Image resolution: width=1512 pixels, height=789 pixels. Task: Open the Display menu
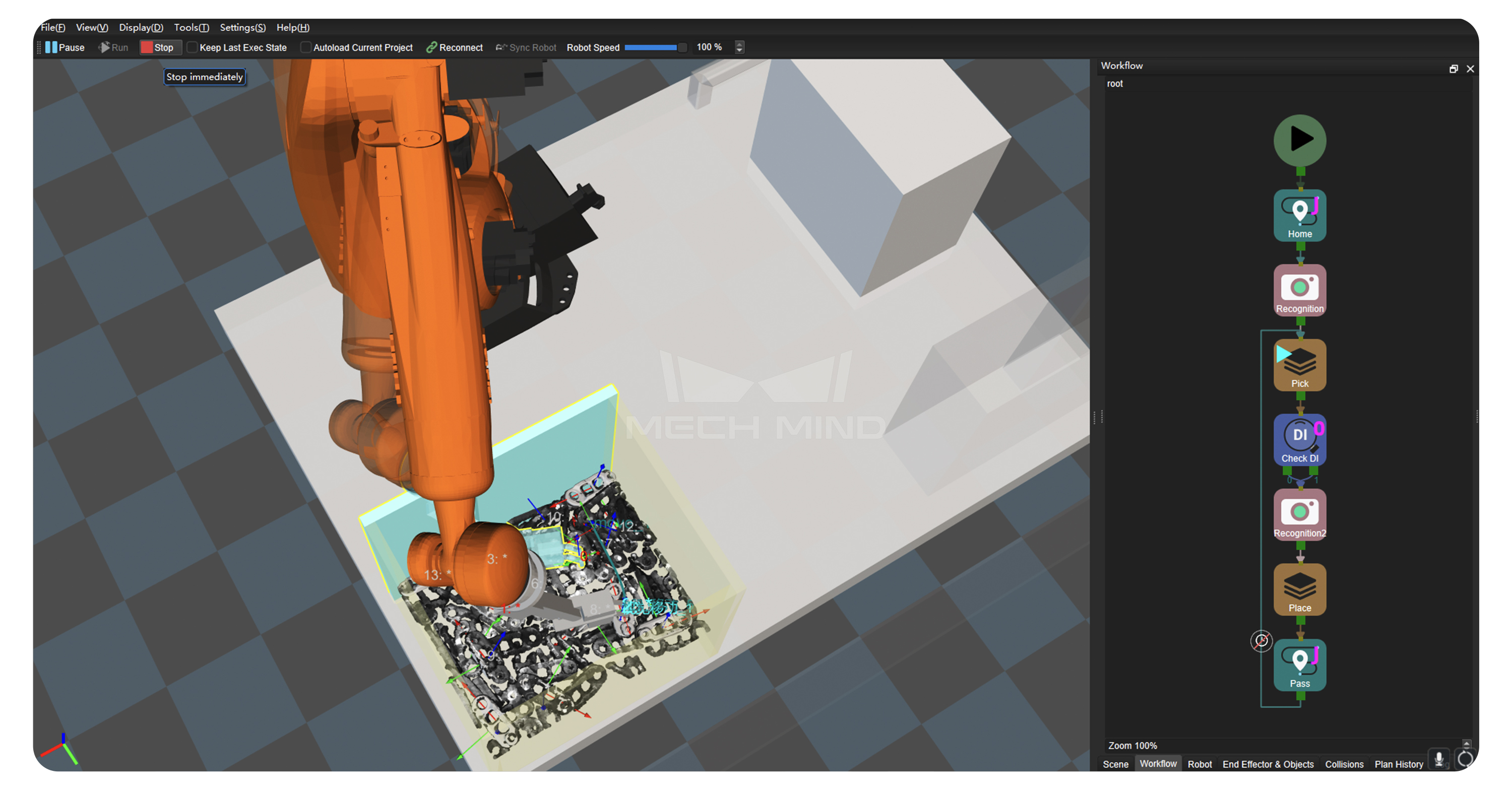click(140, 28)
